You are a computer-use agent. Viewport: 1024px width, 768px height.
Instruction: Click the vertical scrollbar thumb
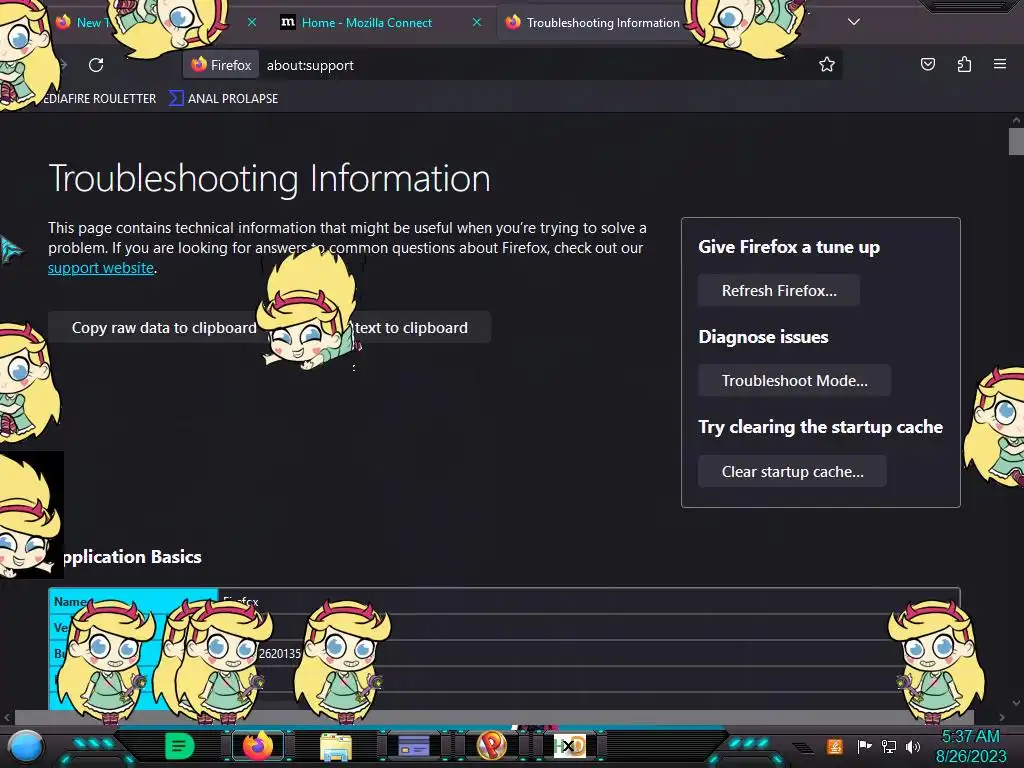tap(1016, 142)
